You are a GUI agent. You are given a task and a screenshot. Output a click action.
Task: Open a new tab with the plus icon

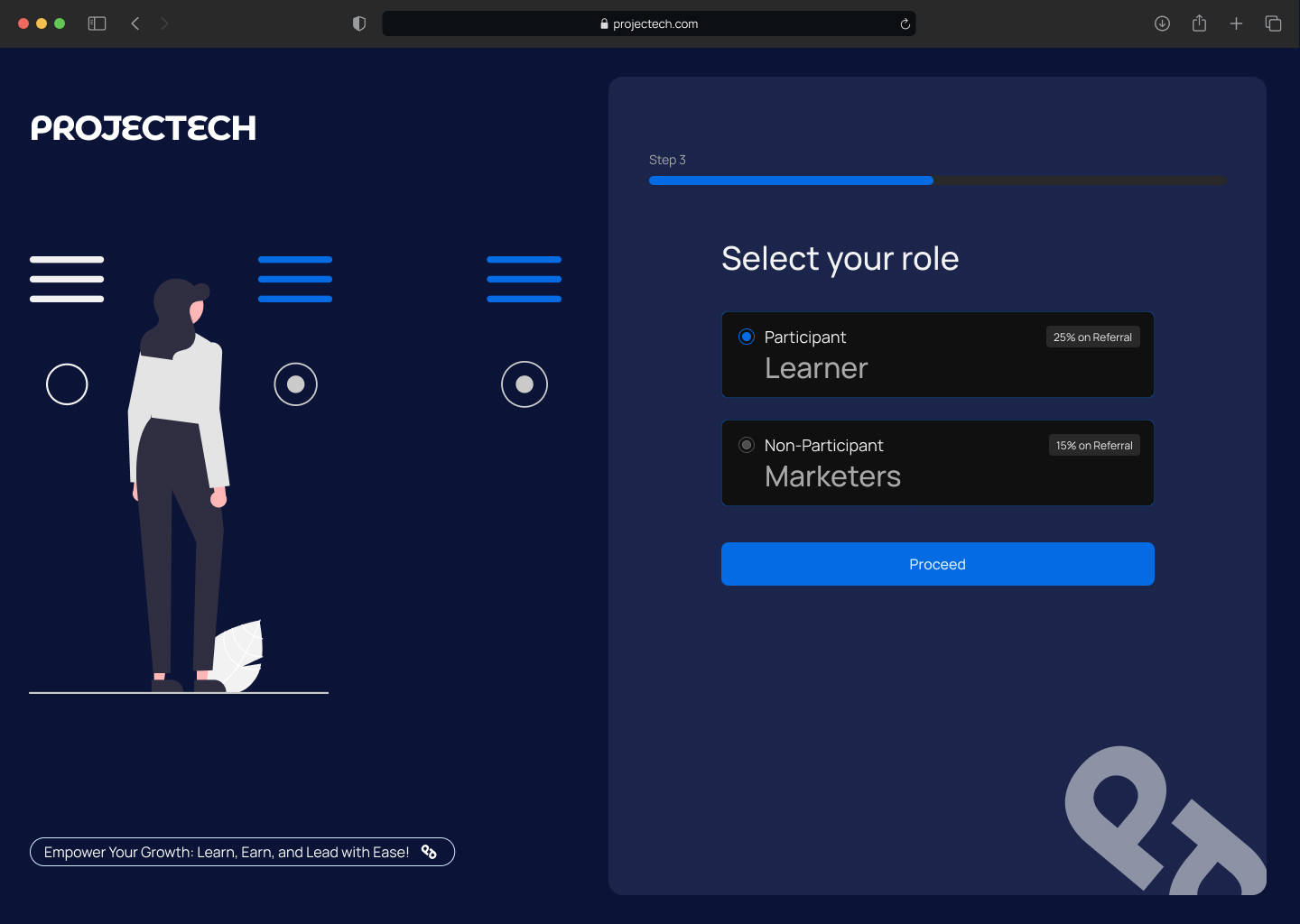pos(1236,23)
